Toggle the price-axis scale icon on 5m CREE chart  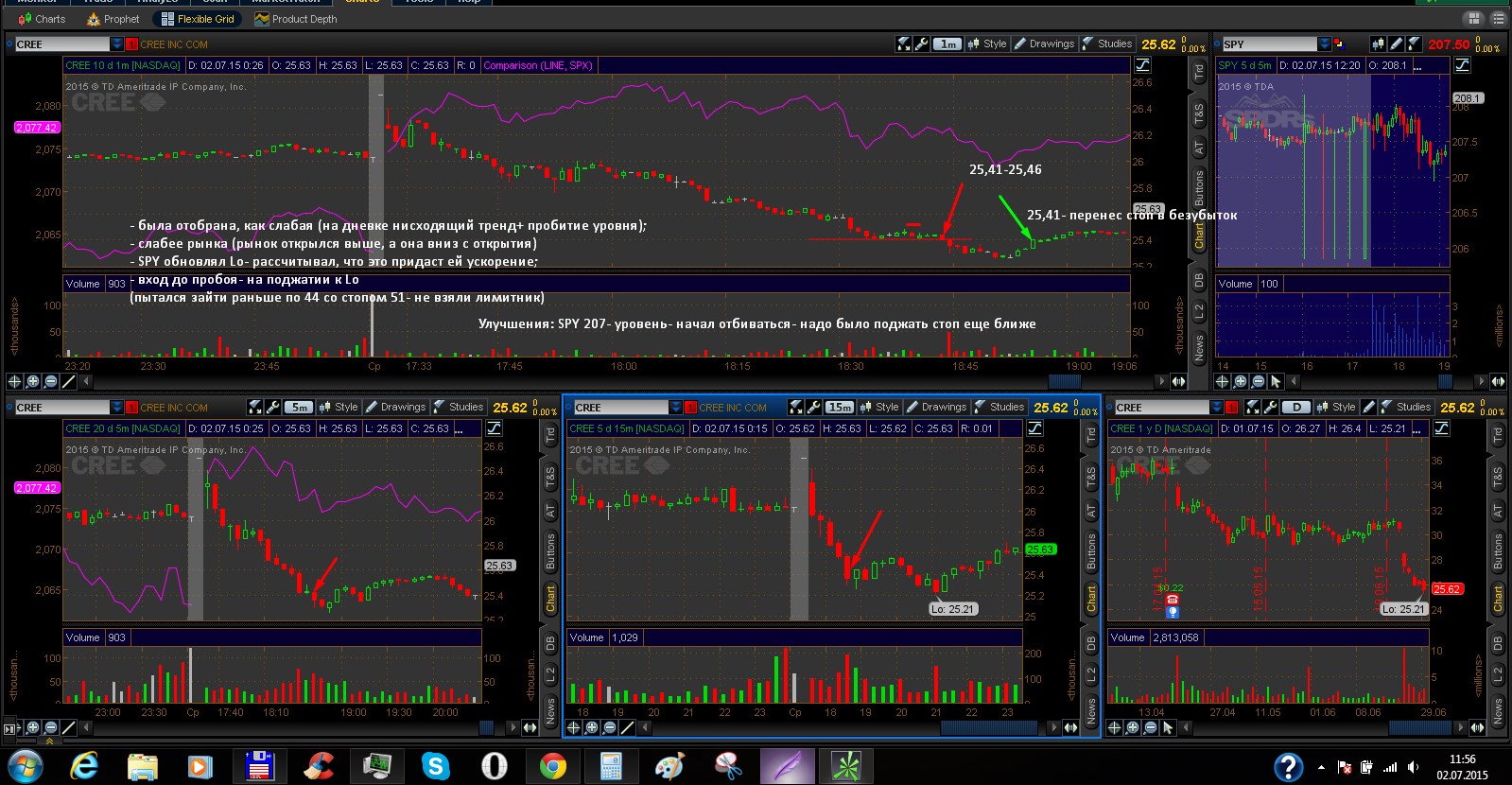point(494,428)
